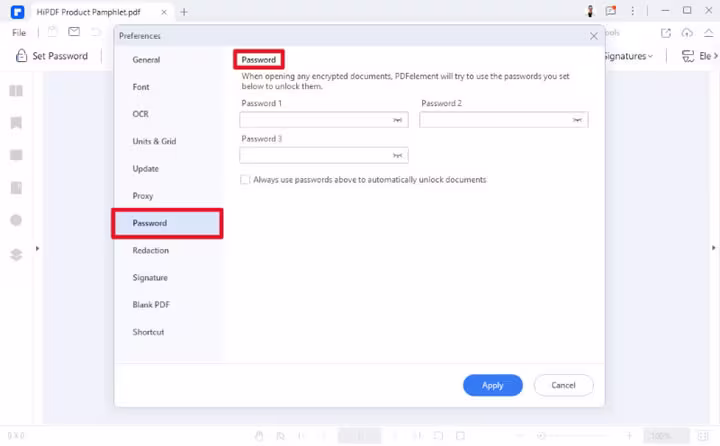Open the bookmark panel icon
Screen dimensions: 720x446
click(16, 123)
